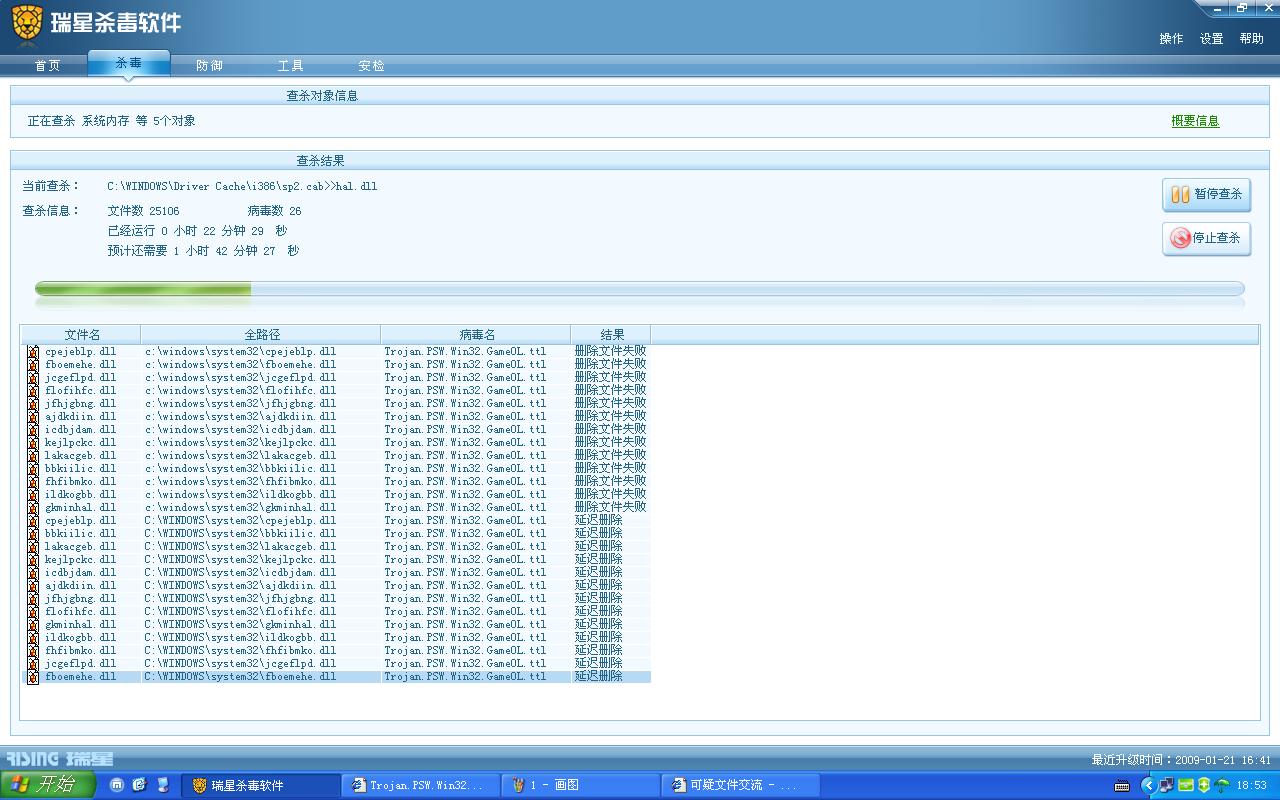Open the 防御 tab

[x=209, y=66]
